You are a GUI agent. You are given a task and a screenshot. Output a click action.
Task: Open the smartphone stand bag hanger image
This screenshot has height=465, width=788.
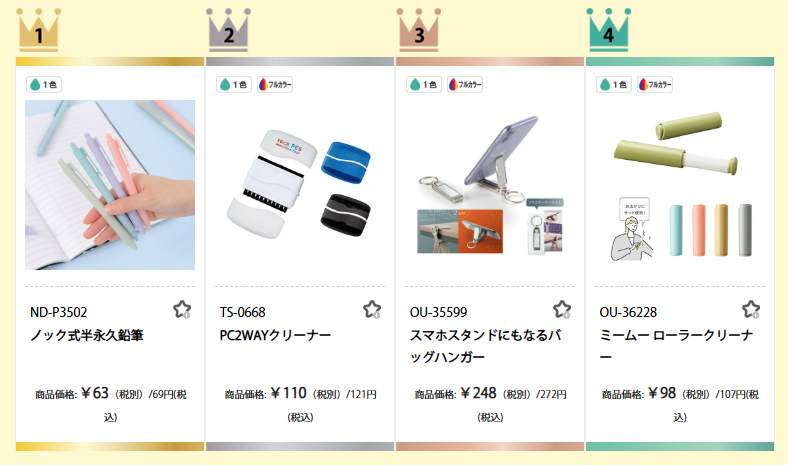click(490, 185)
